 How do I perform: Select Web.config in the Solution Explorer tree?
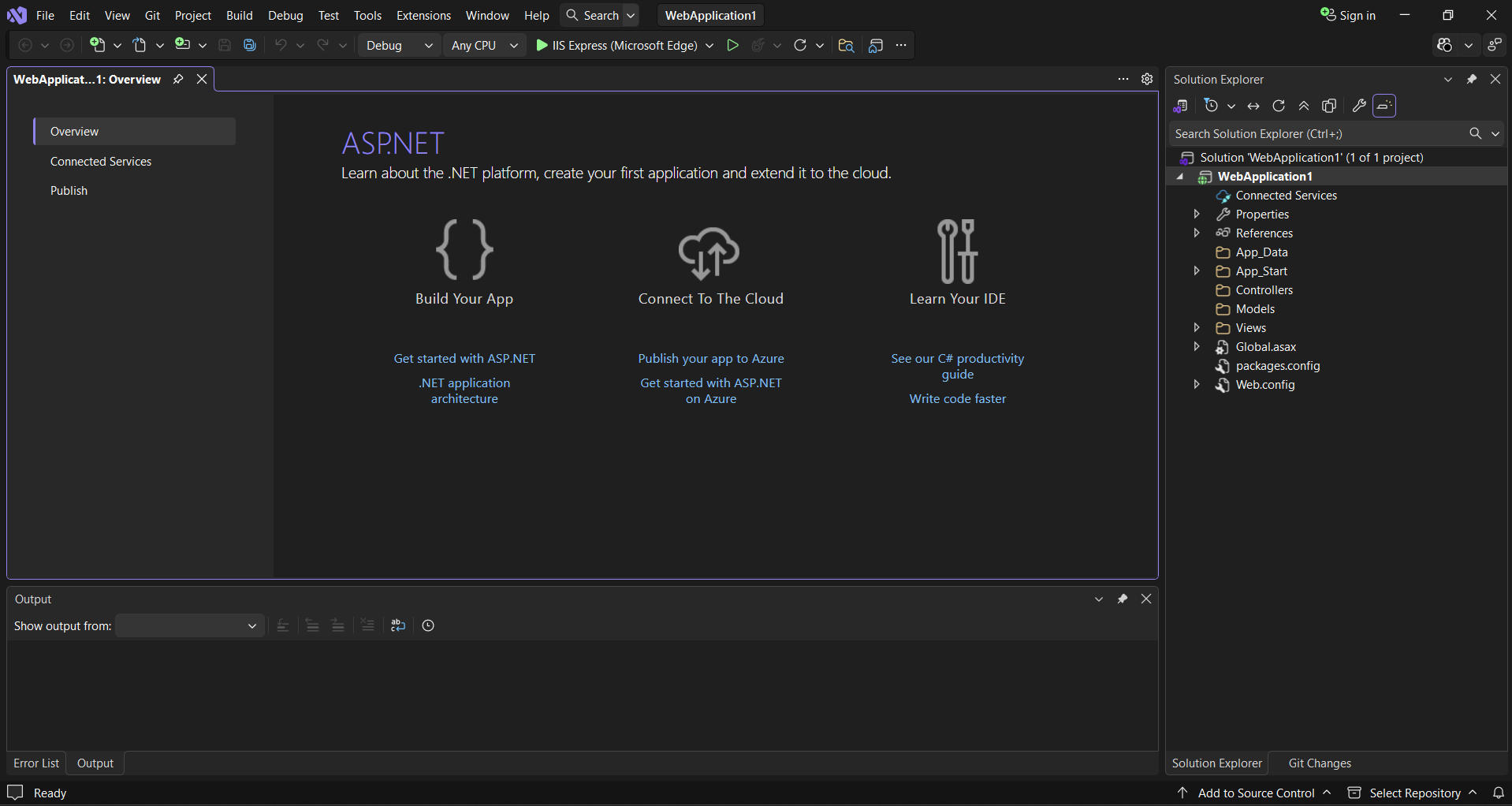[x=1264, y=384]
